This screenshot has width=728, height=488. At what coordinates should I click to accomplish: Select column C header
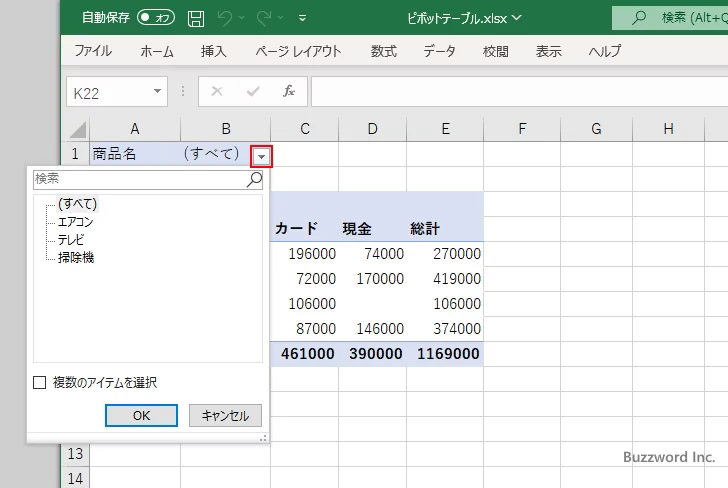[305, 129]
